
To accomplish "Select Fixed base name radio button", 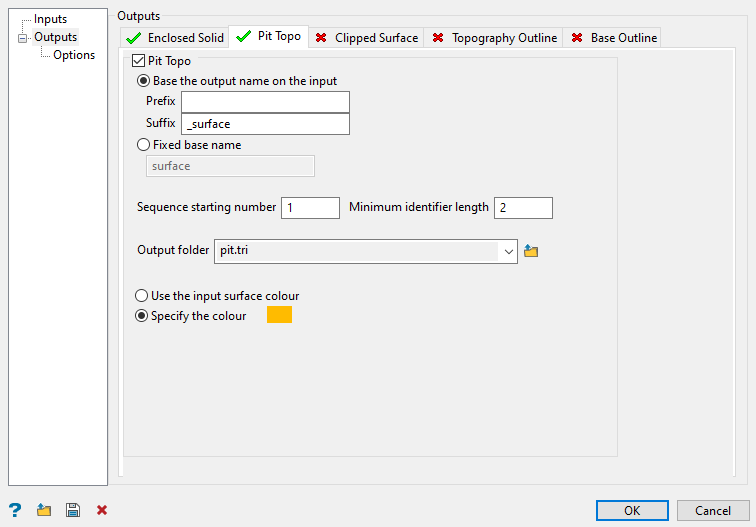I will tap(143, 145).
